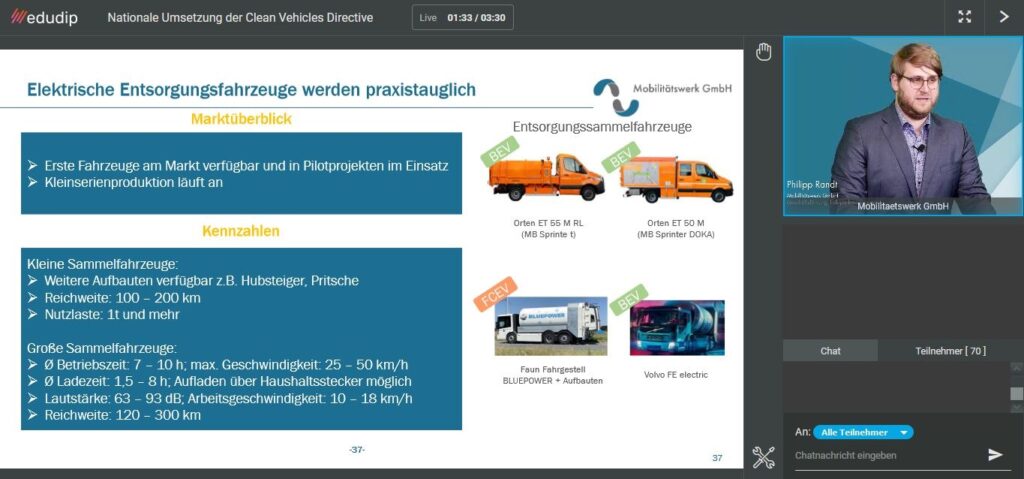Click the FCEV orange badge
The width and height of the screenshot is (1024, 479).
coord(496,294)
